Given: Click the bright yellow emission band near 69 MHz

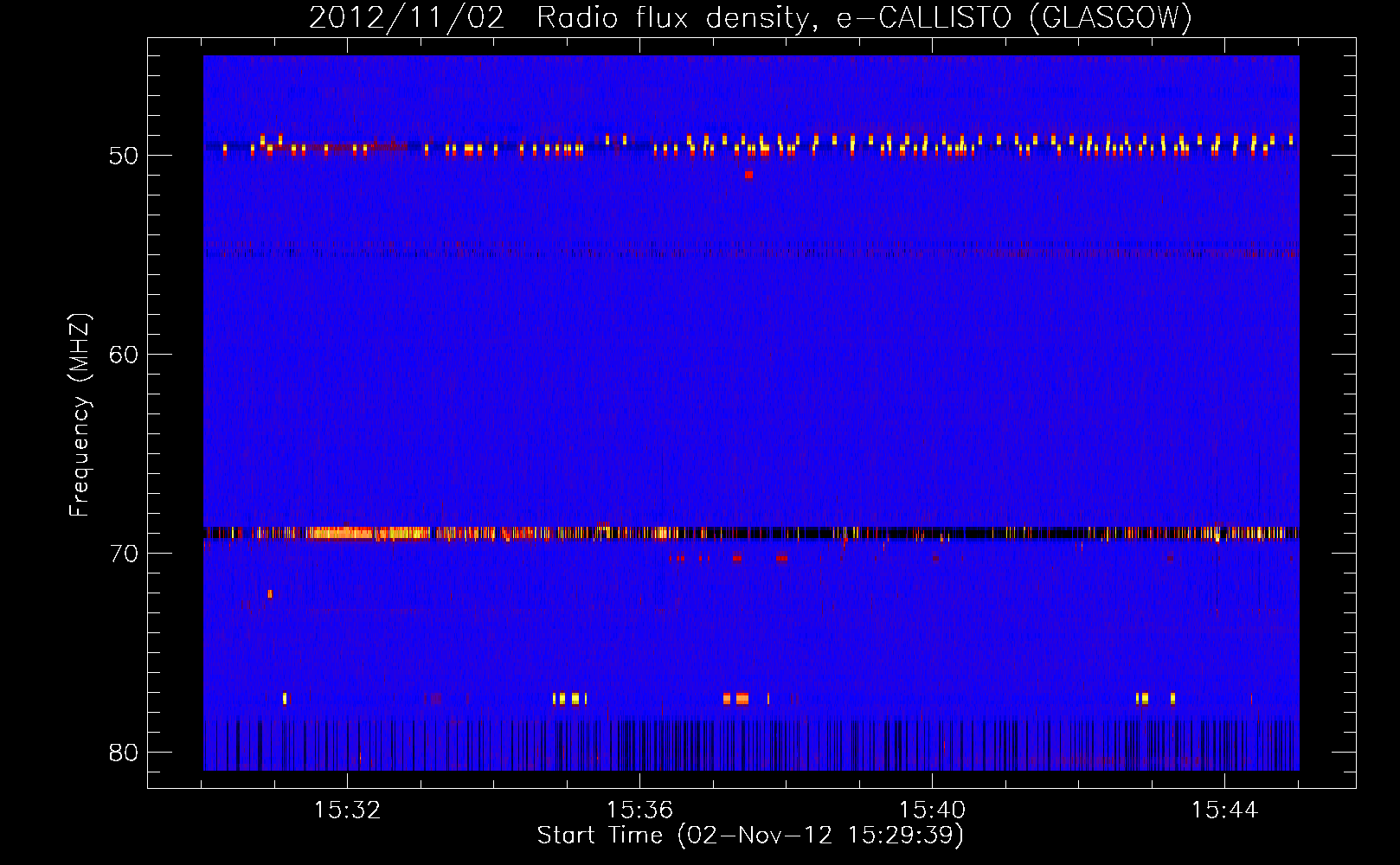Looking at the screenshot, I should click(x=368, y=533).
